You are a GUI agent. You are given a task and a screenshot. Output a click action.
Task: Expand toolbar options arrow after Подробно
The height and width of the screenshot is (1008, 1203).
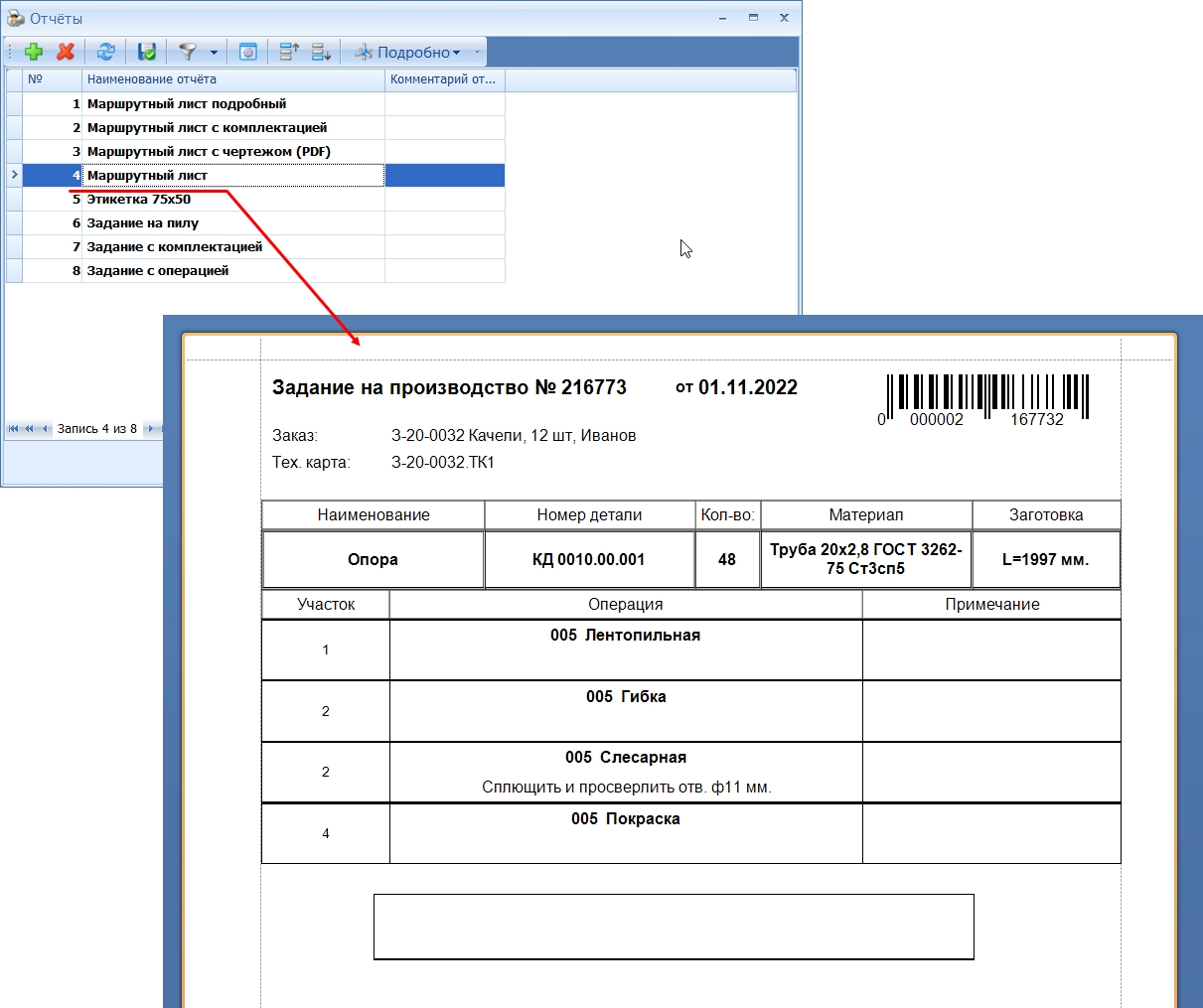coord(478,53)
